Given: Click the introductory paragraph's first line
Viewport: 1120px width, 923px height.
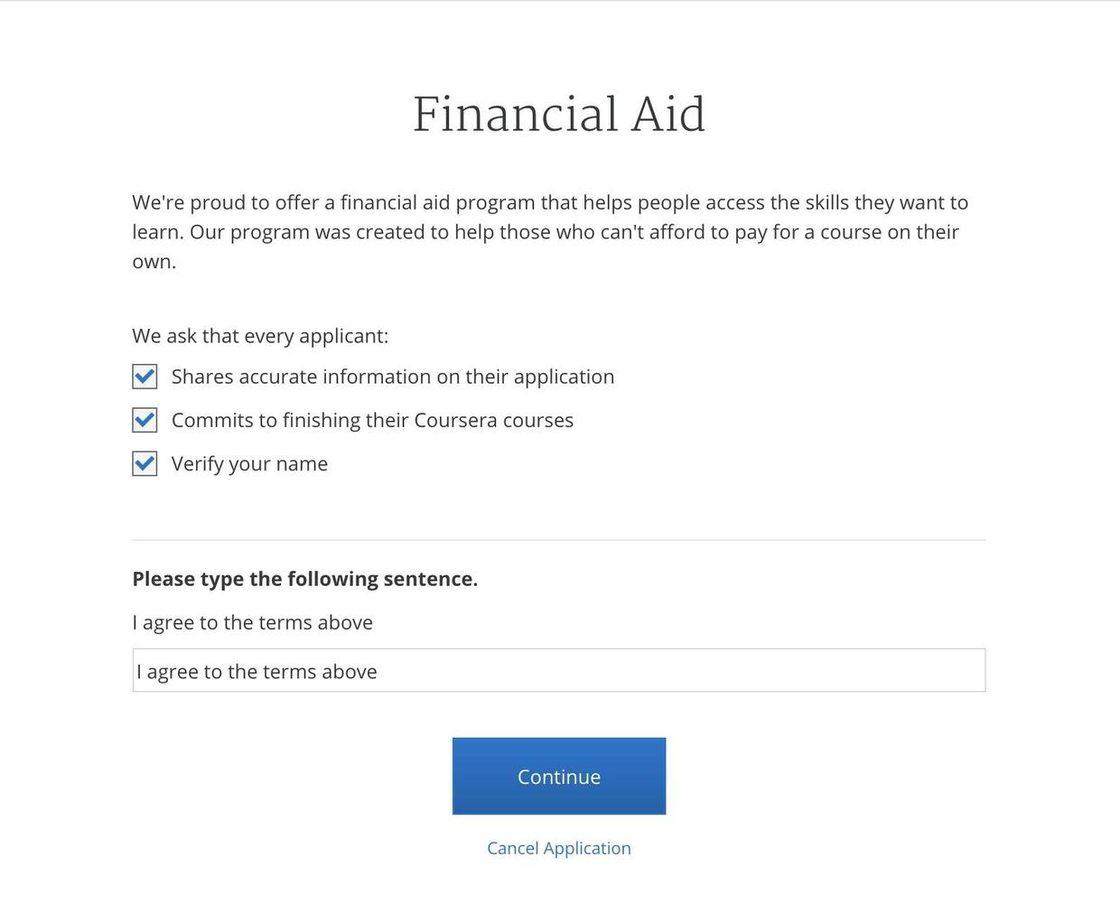Looking at the screenshot, I should (550, 202).
